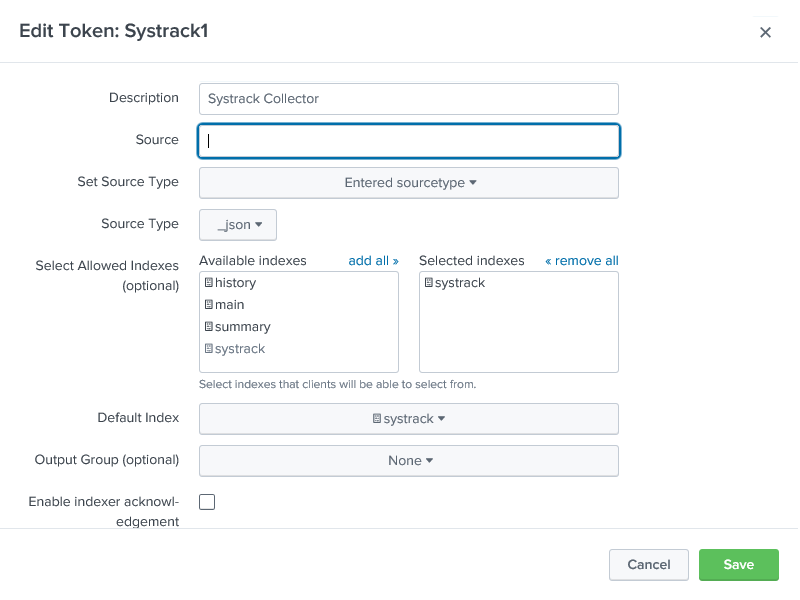Focus the Source input field
800x600 pixels.
409,141
